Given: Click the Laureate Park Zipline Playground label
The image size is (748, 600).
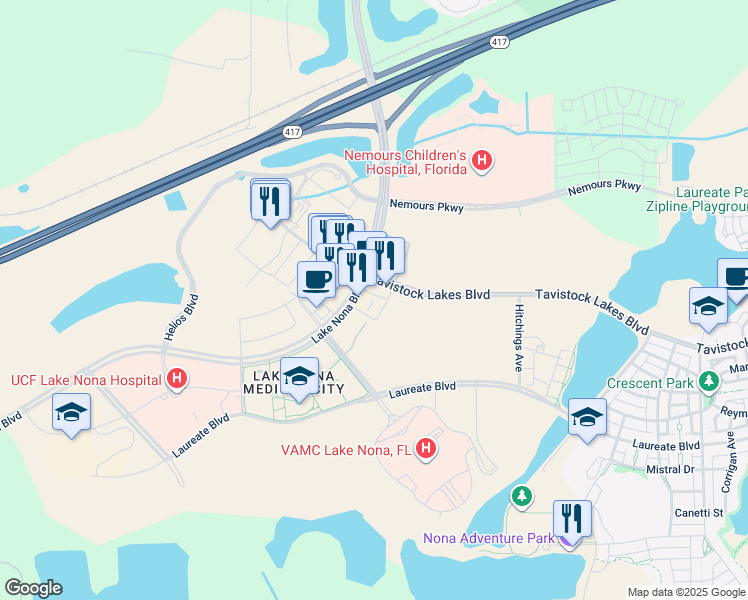Looking at the screenshot, I should point(697,199).
